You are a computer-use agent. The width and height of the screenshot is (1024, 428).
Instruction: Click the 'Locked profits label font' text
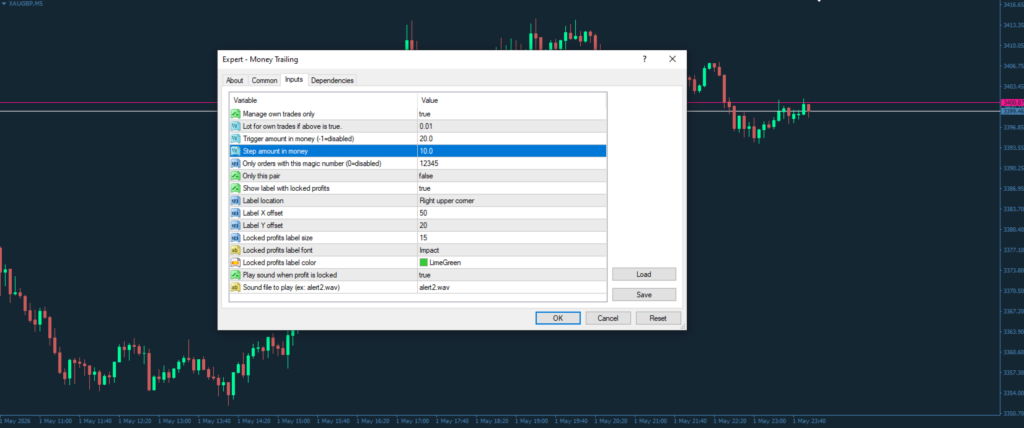click(280, 250)
